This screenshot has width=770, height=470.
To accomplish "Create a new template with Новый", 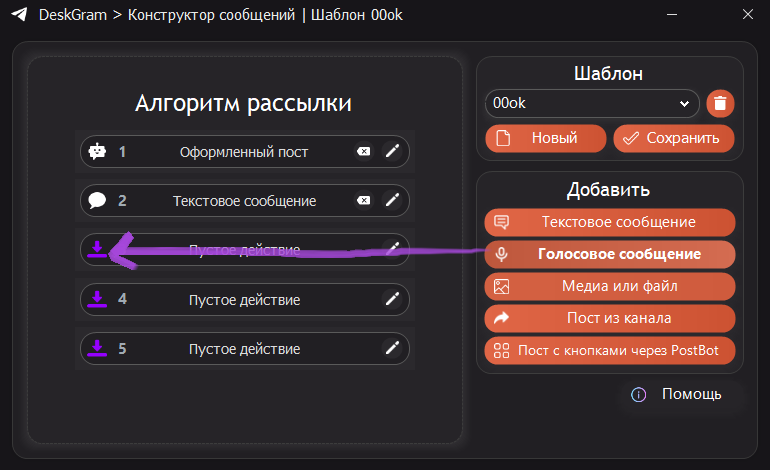I will coord(546,138).
